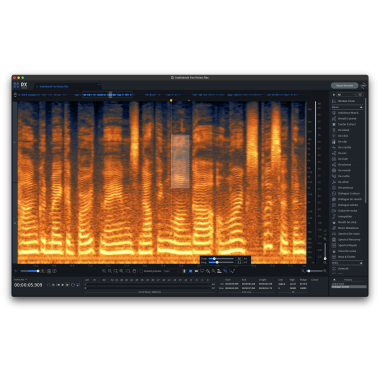Adjust the lower slider in tool popup

point(221,262)
